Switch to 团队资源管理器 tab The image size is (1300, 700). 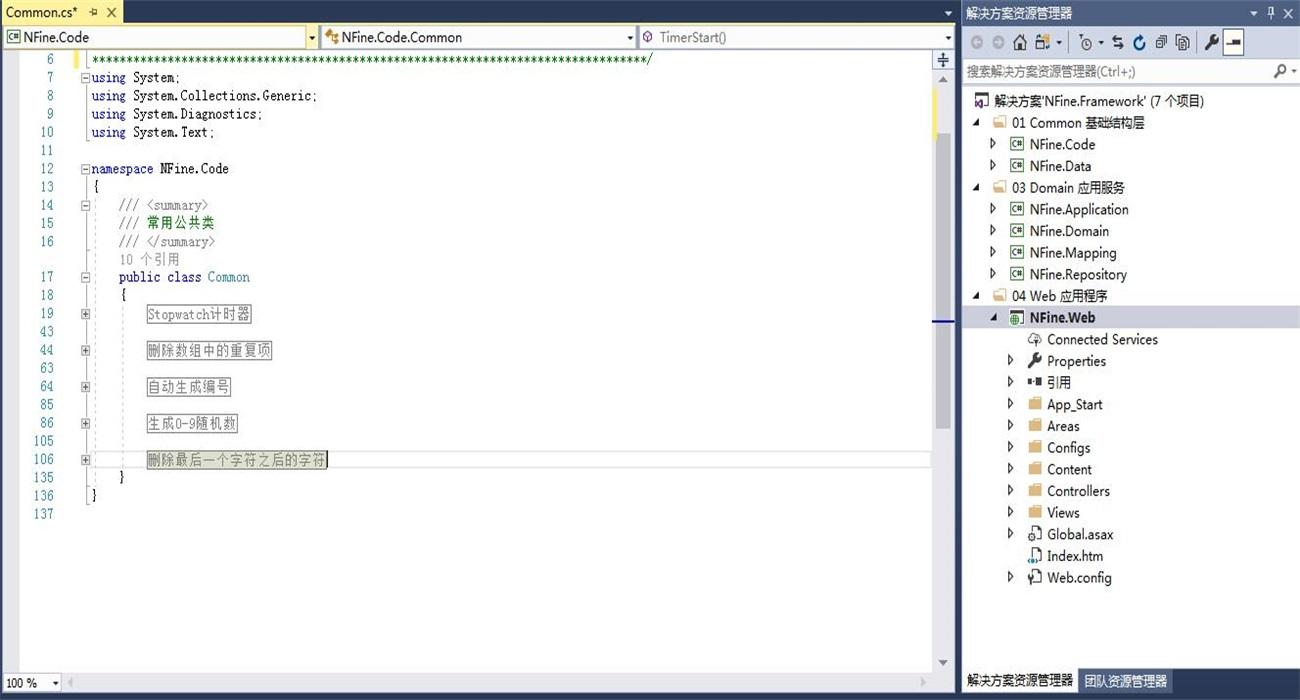[x=1126, y=681]
